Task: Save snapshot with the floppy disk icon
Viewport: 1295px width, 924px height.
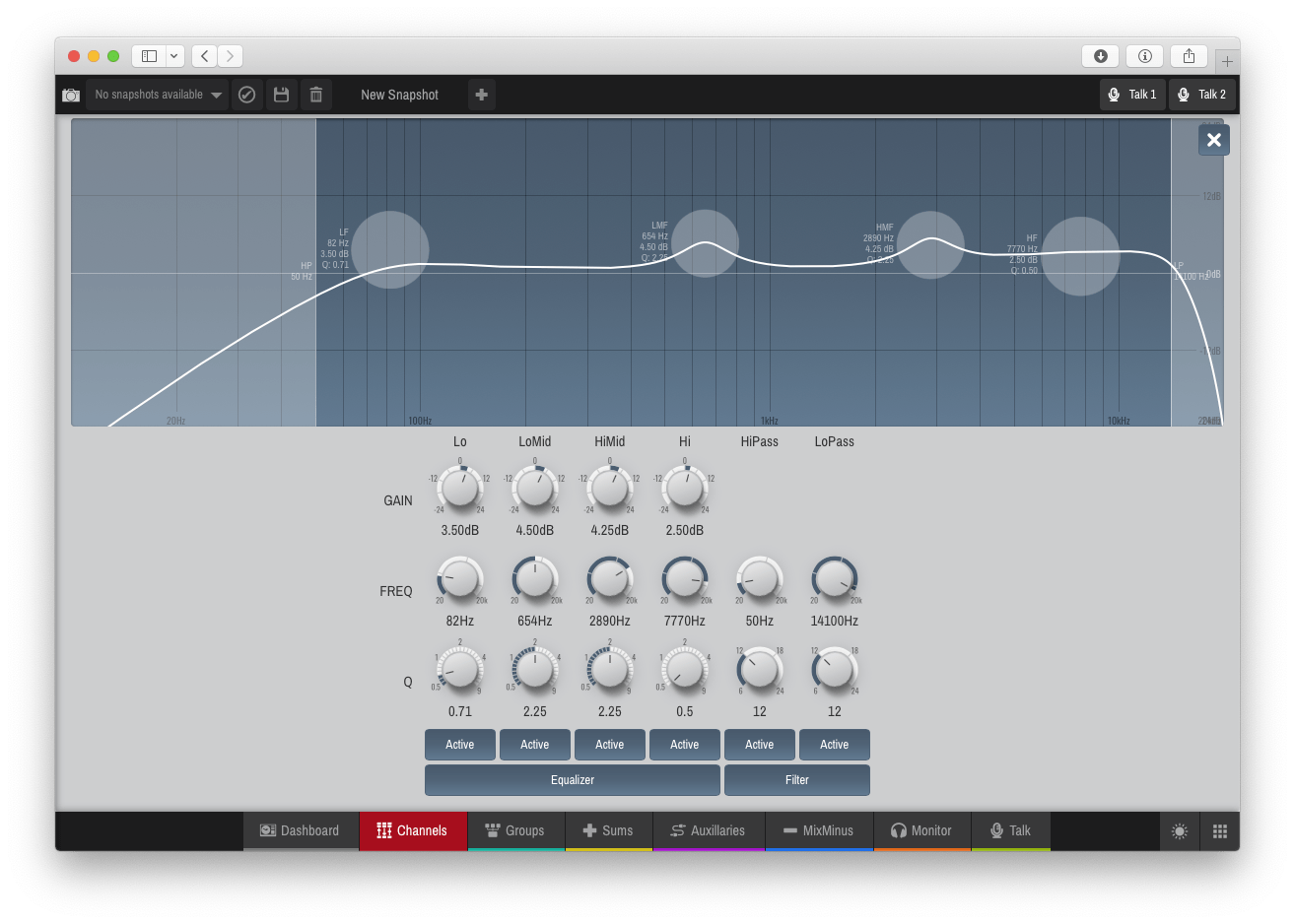Action: [282, 95]
